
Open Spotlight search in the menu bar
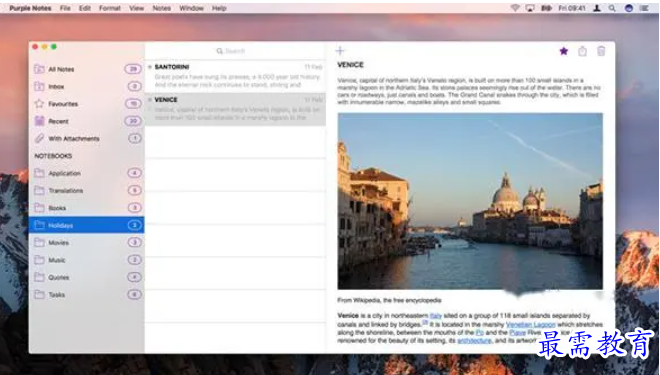612,8
